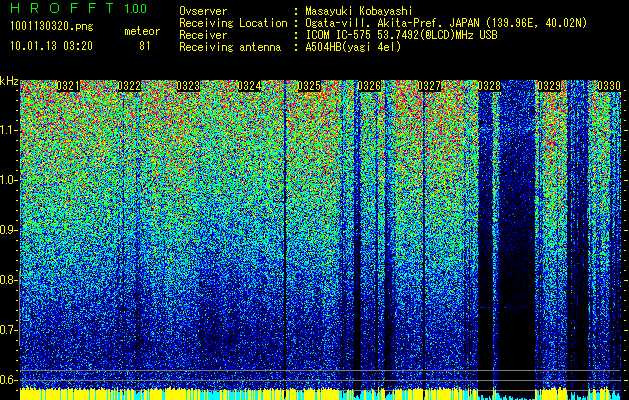The width and height of the screenshot is (629, 400).
Task: Click the 0323 time marker
Action: tap(188, 86)
